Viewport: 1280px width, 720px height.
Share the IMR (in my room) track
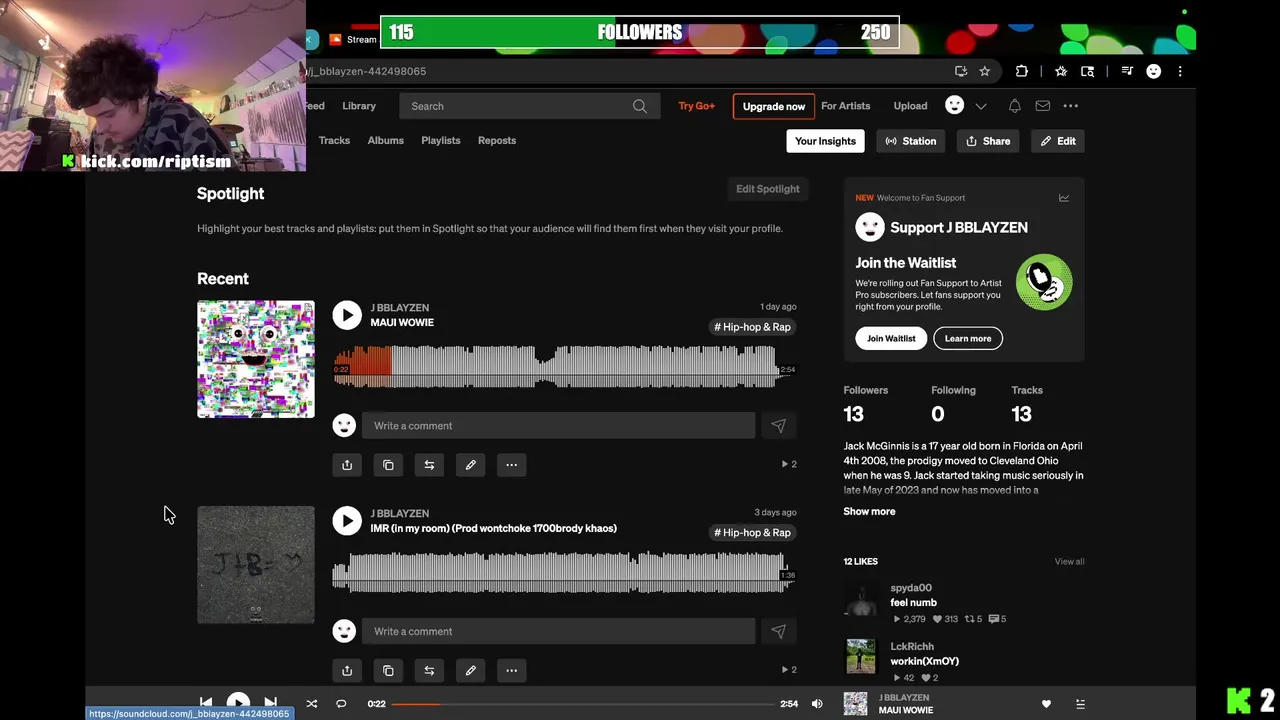[x=347, y=671]
